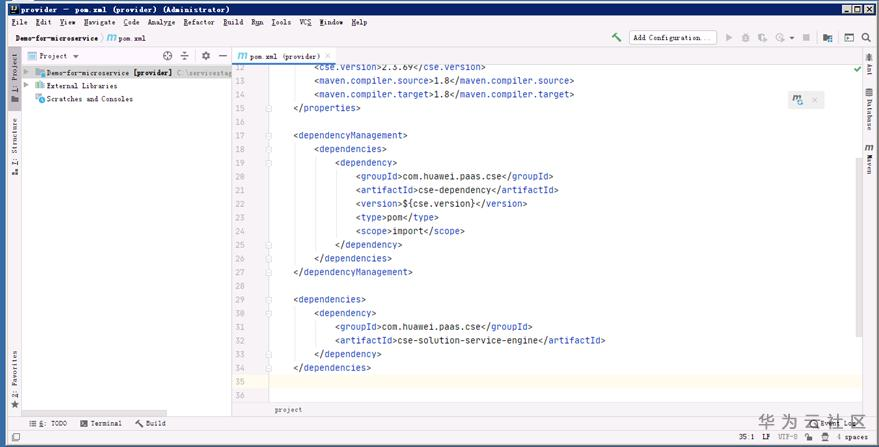Change file encoding via UTF-8 indicator
The image size is (879, 447).
click(788, 437)
